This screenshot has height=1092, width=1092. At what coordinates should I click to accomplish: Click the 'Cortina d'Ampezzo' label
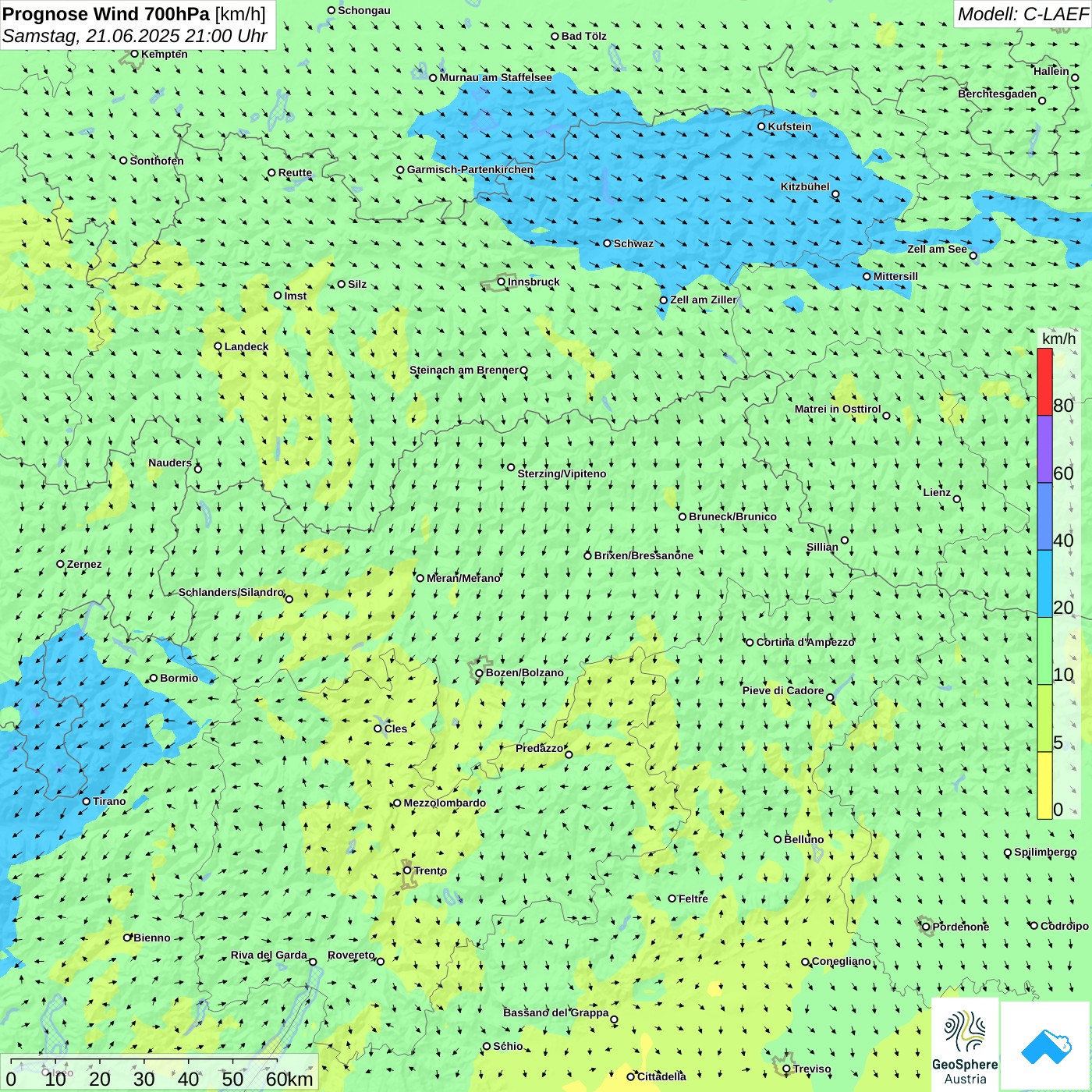[806, 642]
